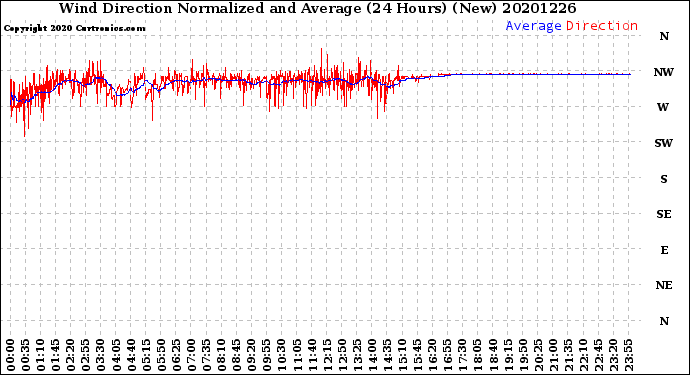Viewport: 690px width, 375px height.
Task: Select the 12:15 time axis label
Action: tap(327, 355)
